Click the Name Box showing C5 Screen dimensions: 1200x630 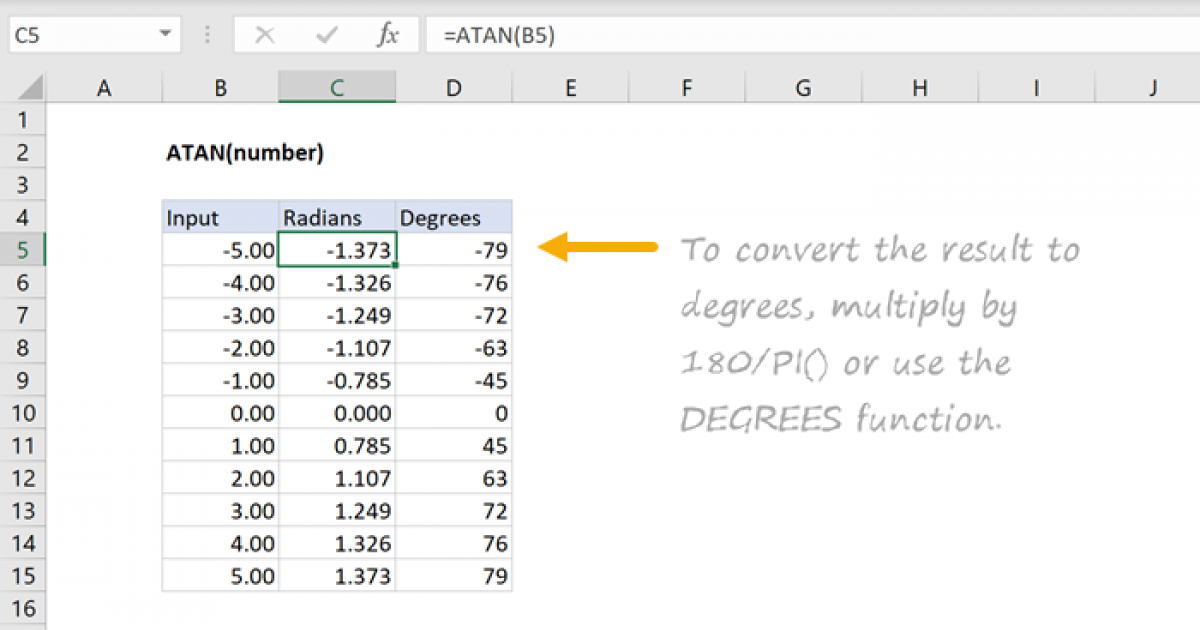93,35
